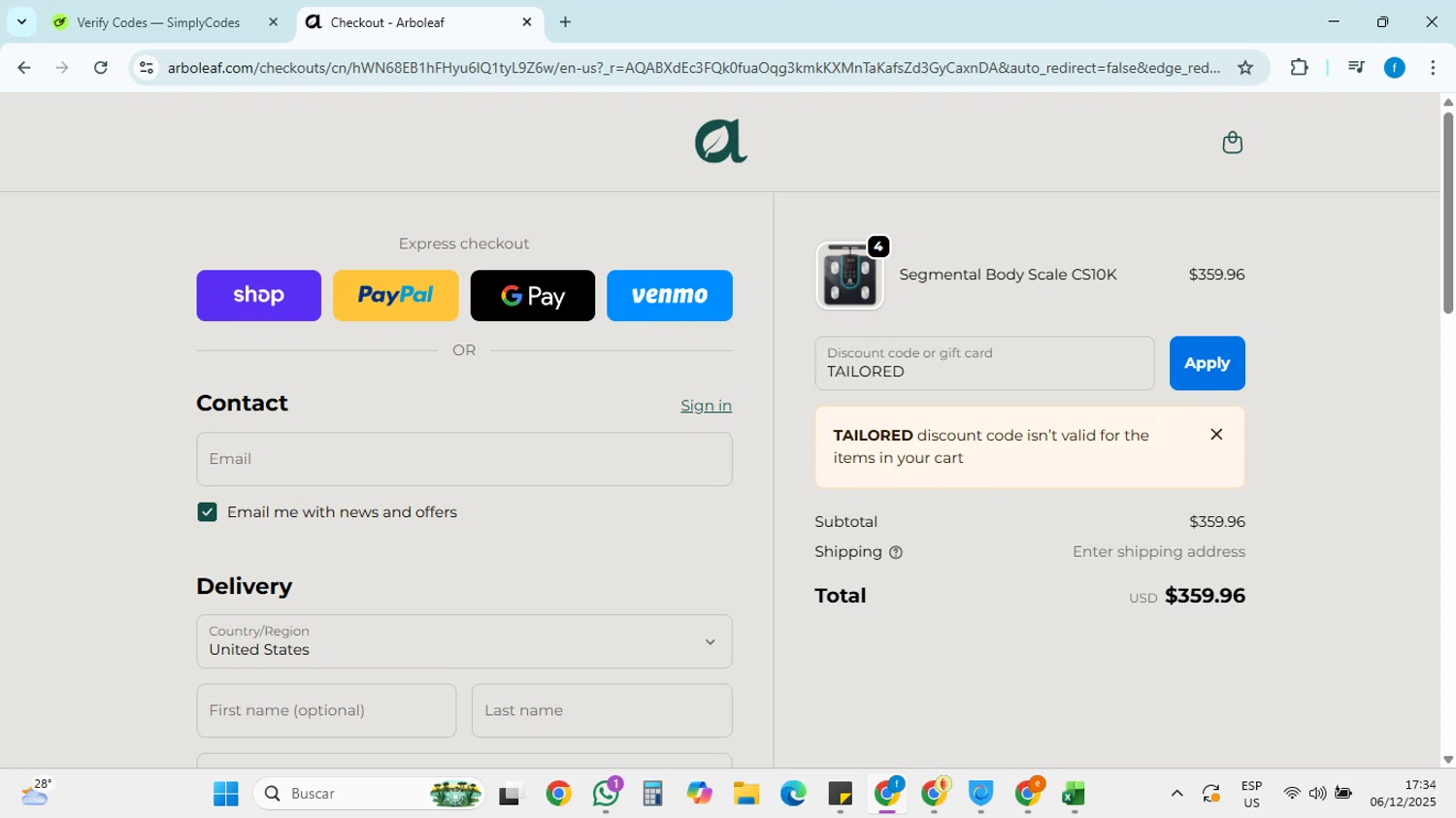Focus the Last name field
The image size is (1456, 818).
(602, 710)
